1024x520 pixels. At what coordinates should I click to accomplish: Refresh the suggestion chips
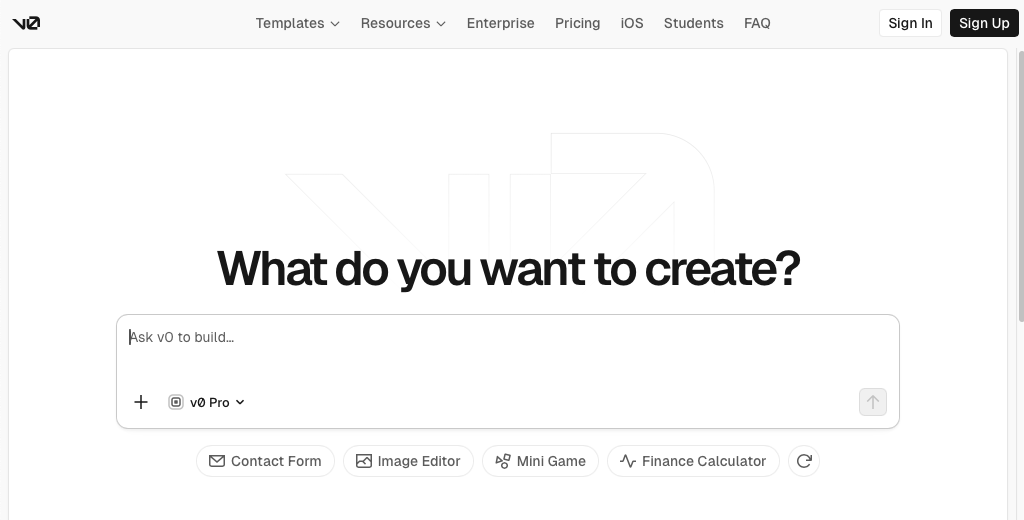tap(804, 461)
